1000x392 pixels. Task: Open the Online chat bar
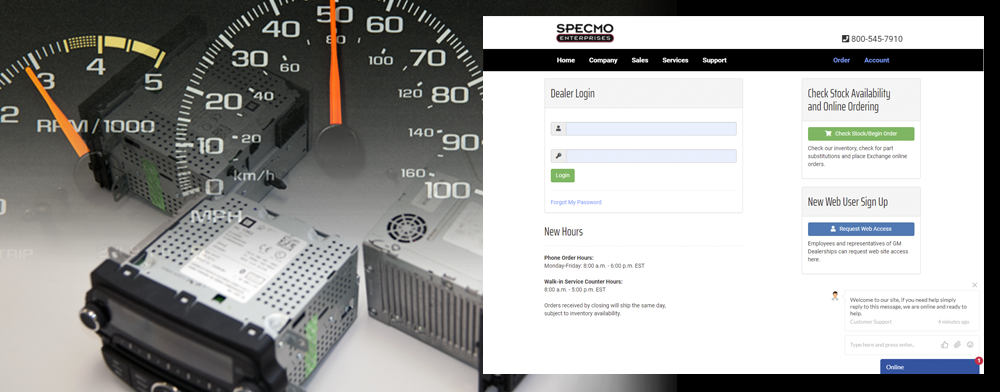[x=930, y=367]
